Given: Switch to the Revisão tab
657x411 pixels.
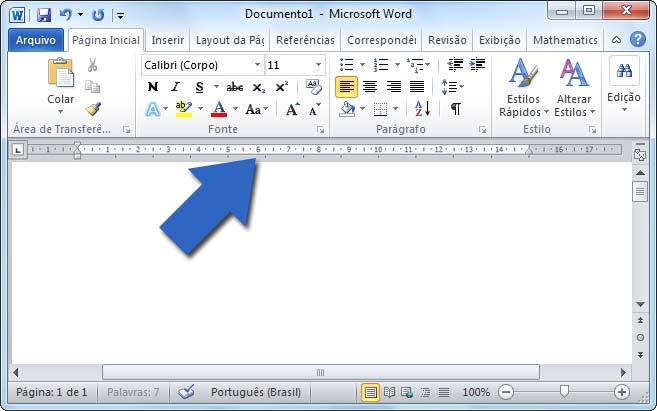Looking at the screenshot, I should 447,40.
